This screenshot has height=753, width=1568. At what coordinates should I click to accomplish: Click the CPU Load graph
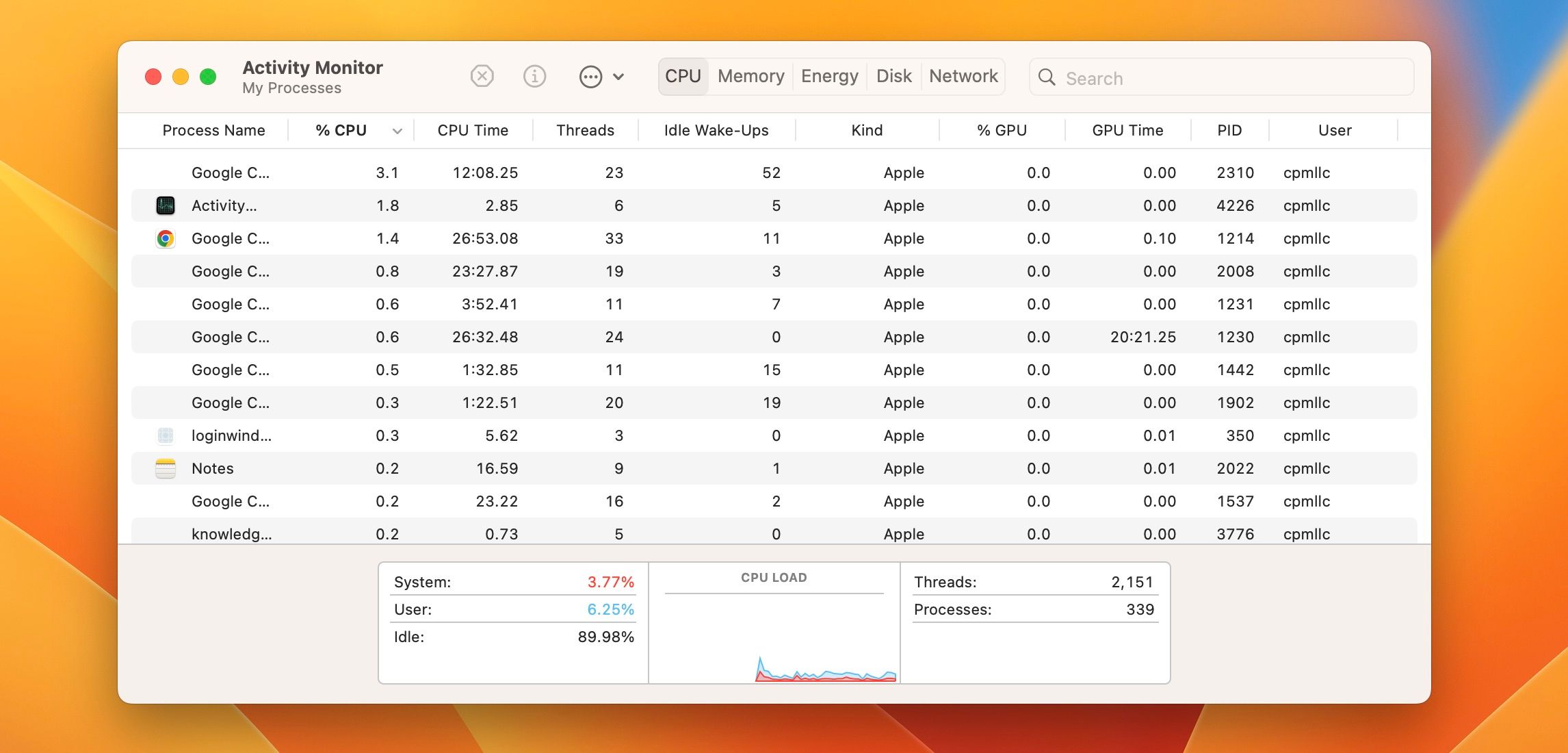774,637
